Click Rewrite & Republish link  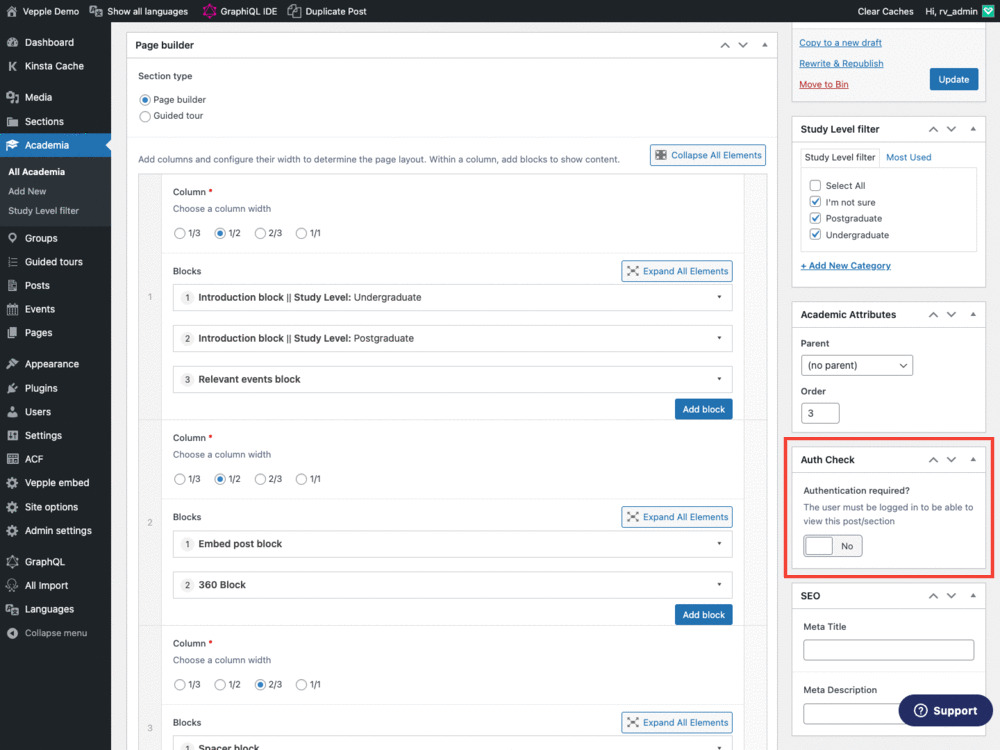coord(841,63)
